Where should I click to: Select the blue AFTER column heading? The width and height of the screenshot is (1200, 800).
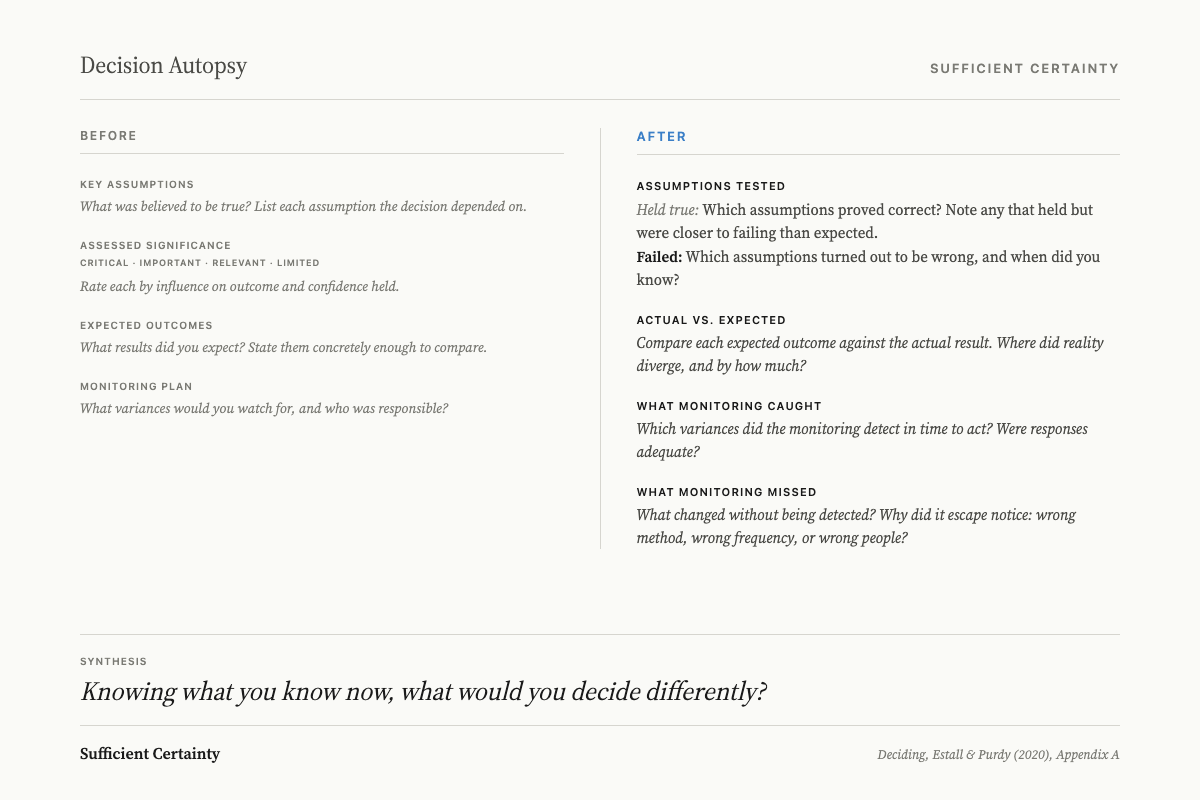(x=662, y=137)
